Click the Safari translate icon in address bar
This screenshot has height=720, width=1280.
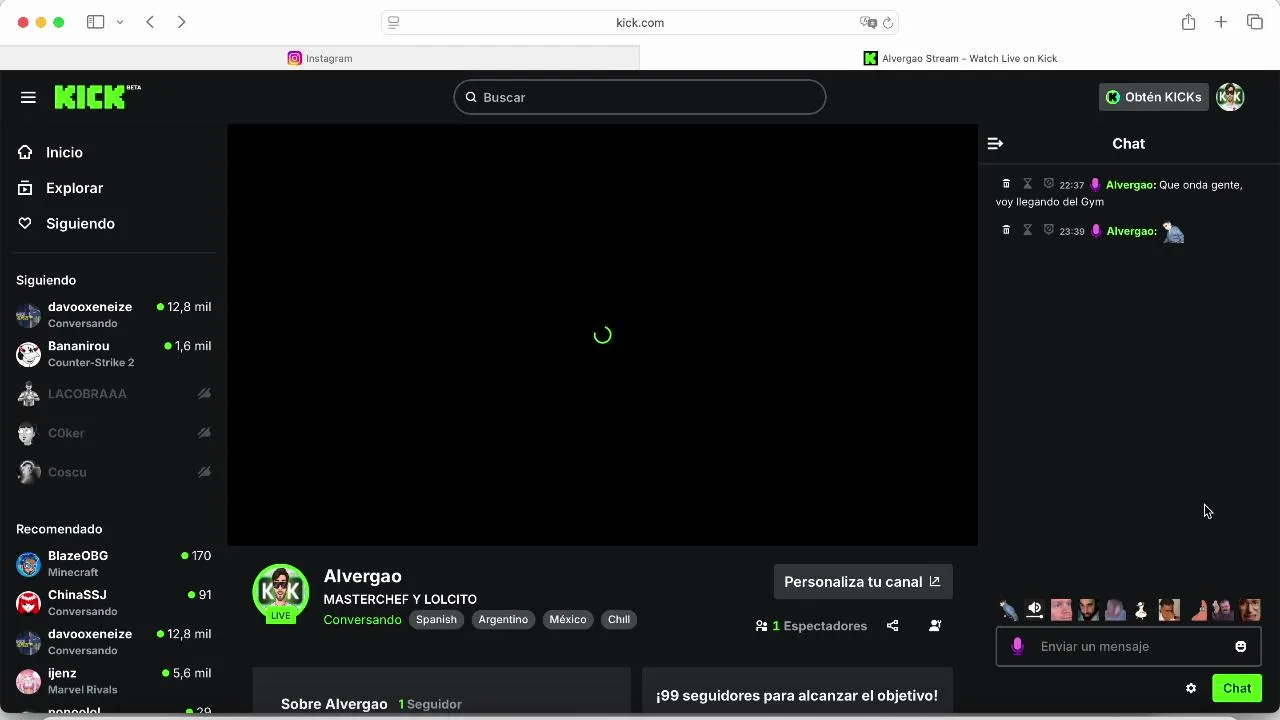(868, 22)
